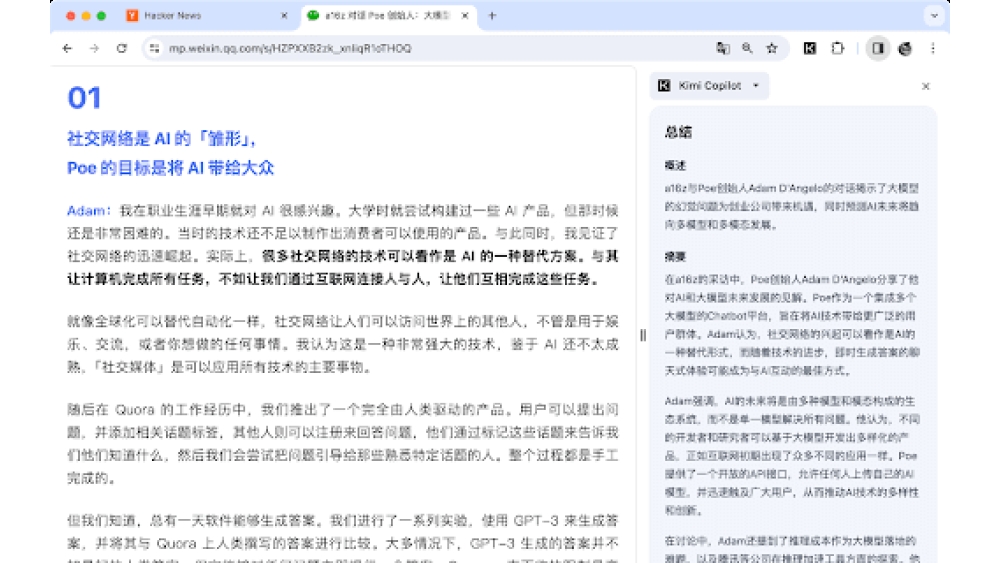Click the '摘要' subheading in summary
This screenshot has height=563, width=1000.
(675, 256)
